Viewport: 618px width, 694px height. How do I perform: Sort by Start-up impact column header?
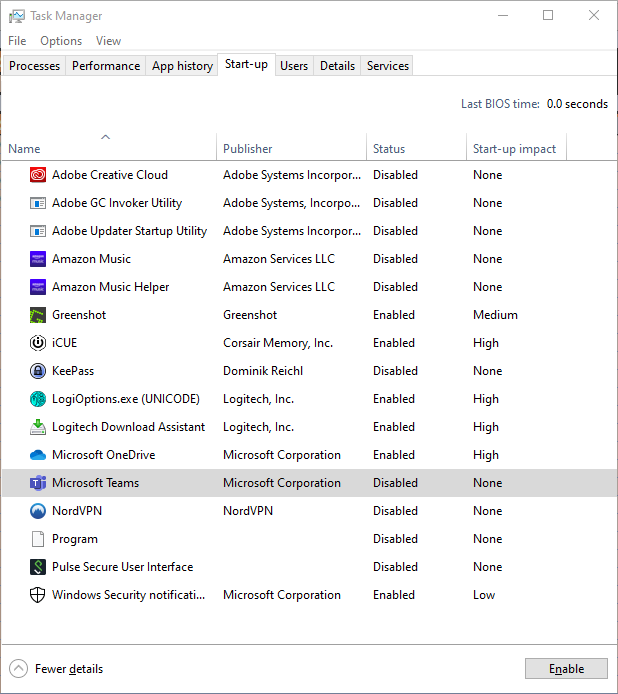514,149
